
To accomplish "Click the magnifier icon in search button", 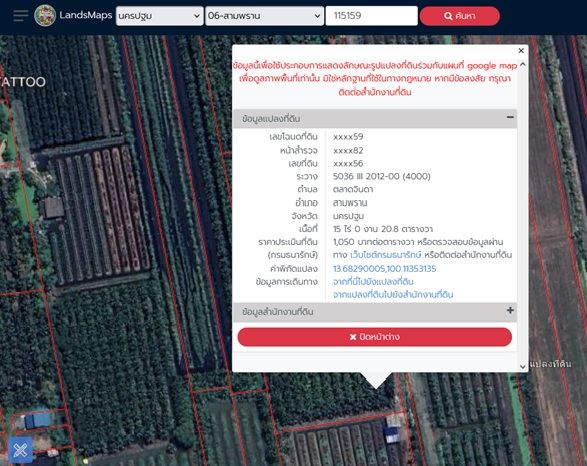I will (448, 16).
